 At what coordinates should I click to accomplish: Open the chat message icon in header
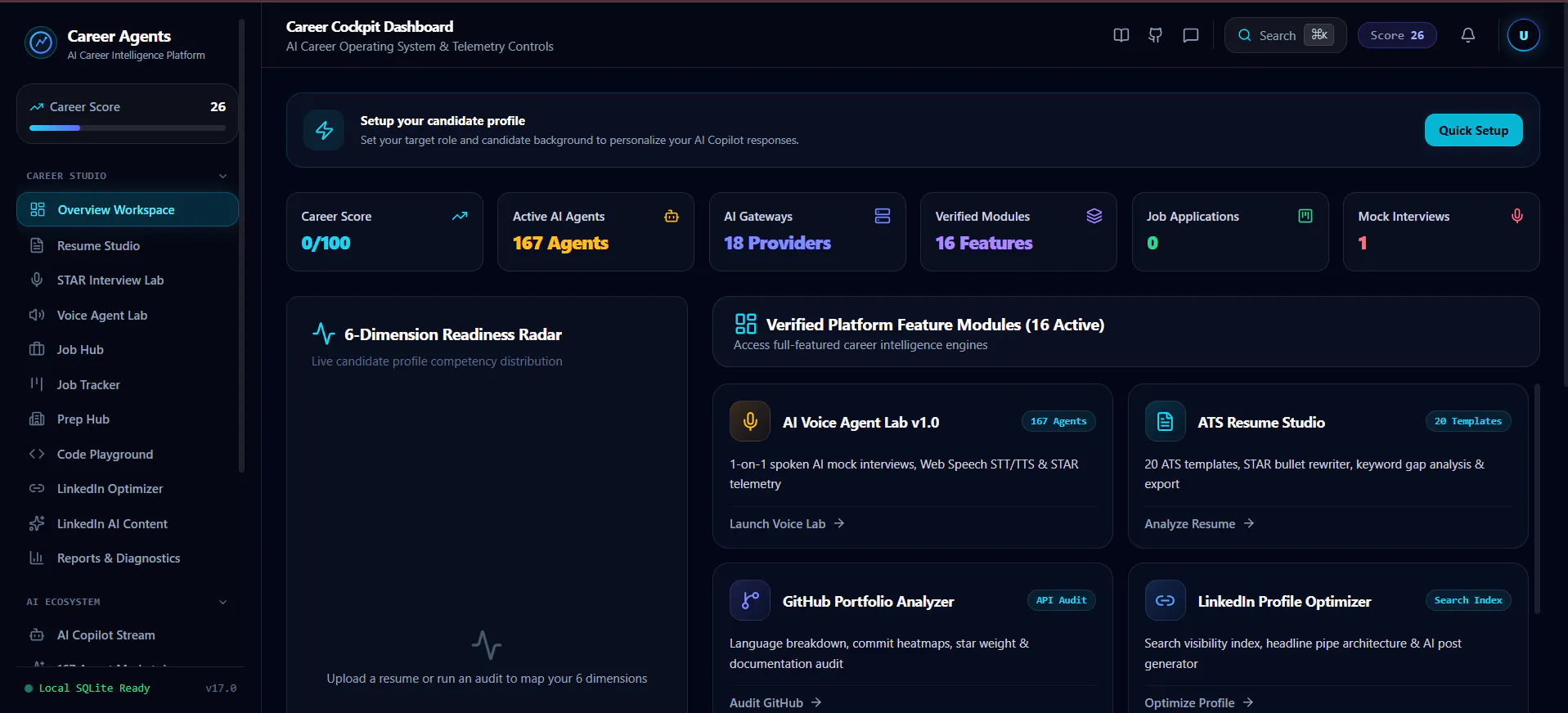(1191, 35)
